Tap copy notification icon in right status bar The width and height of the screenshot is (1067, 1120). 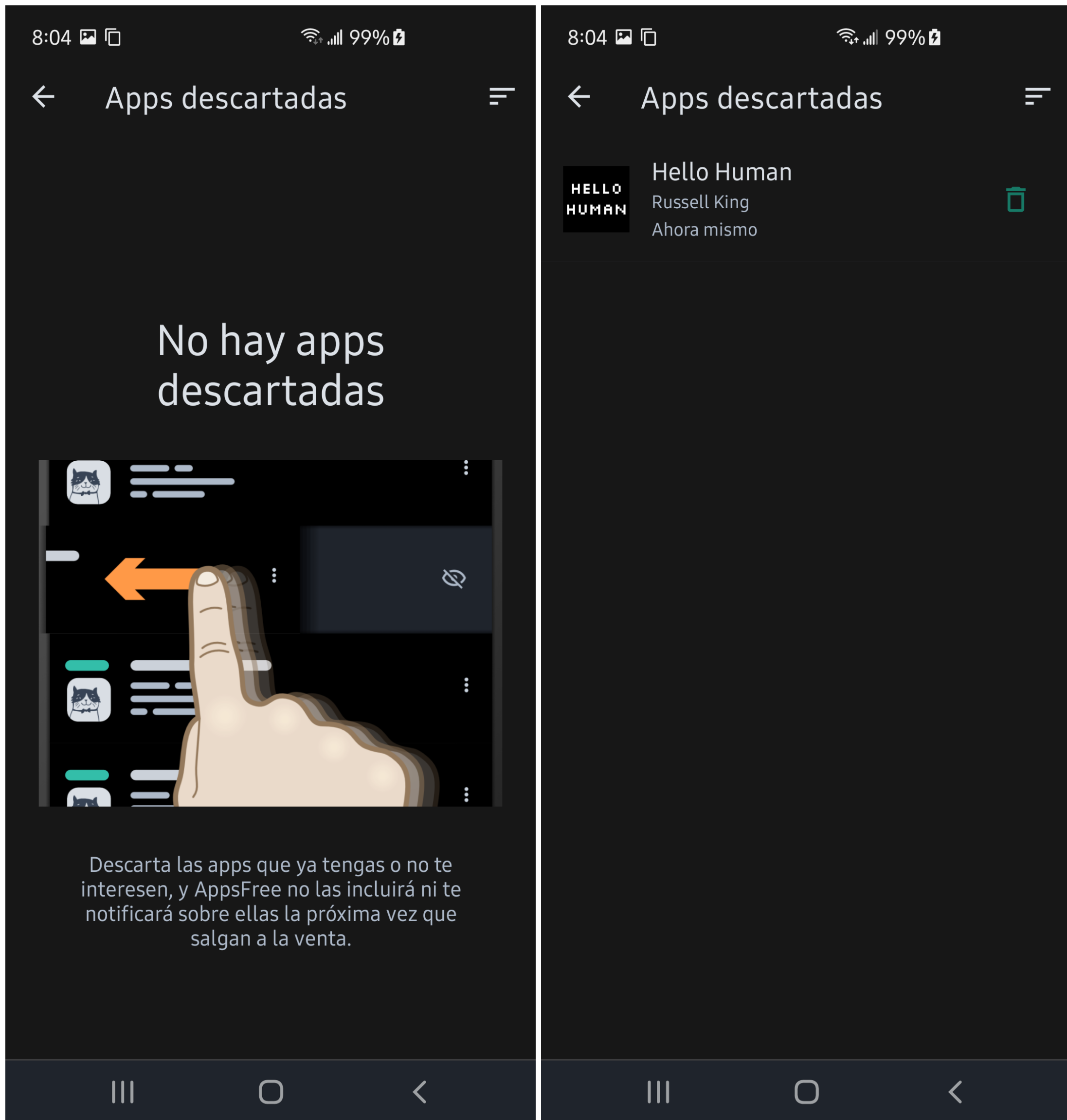tap(649, 37)
